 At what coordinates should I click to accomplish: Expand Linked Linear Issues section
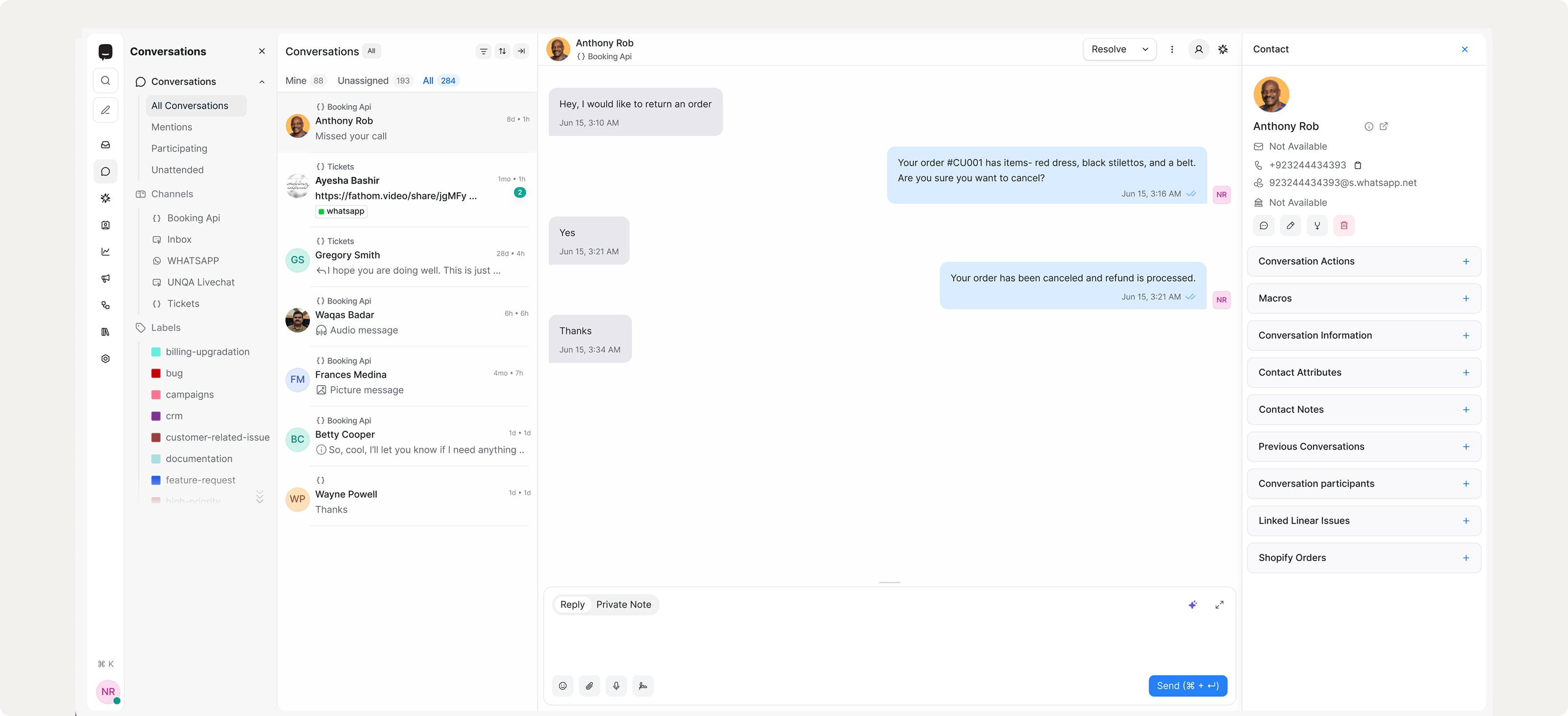pyautogui.click(x=1364, y=520)
